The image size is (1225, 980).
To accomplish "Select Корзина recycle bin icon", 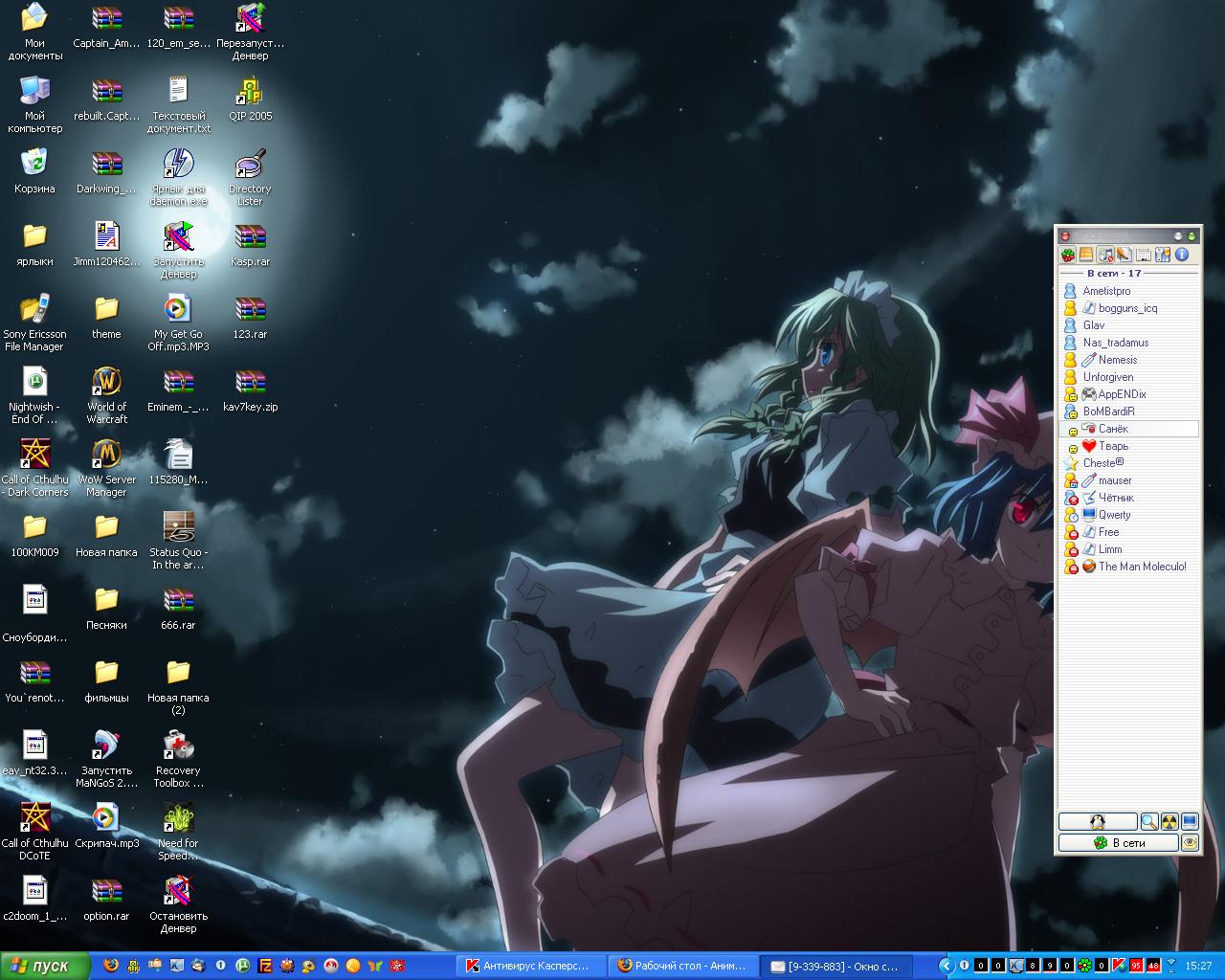I will (34, 170).
